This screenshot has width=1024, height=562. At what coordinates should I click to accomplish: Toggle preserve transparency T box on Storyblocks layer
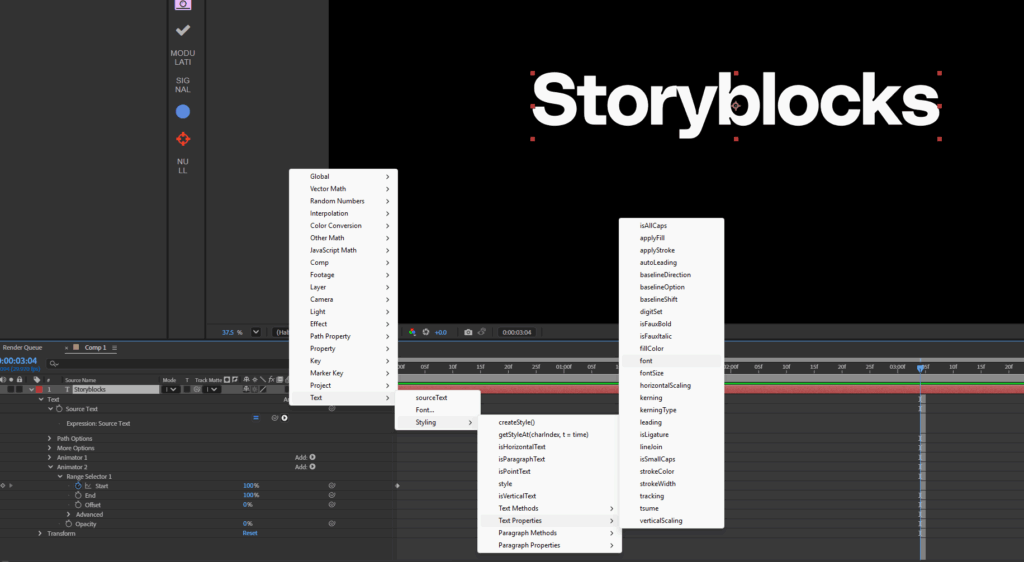(187, 389)
